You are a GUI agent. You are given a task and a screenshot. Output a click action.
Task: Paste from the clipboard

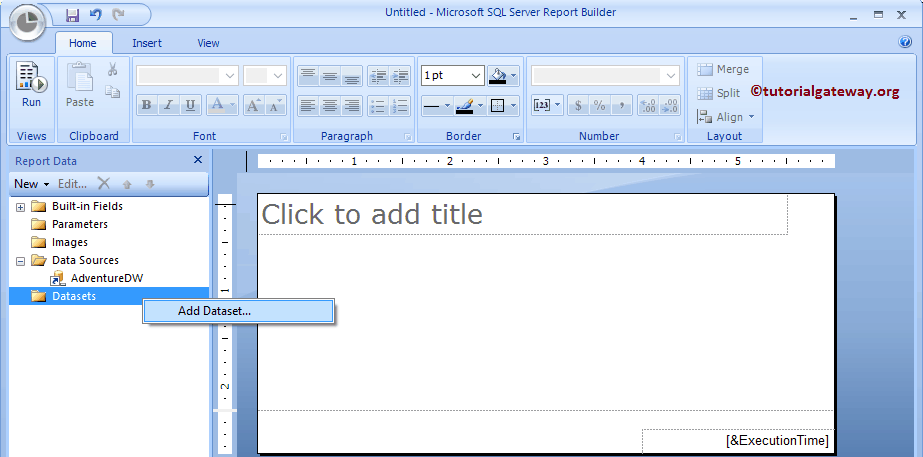tap(79, 85)
